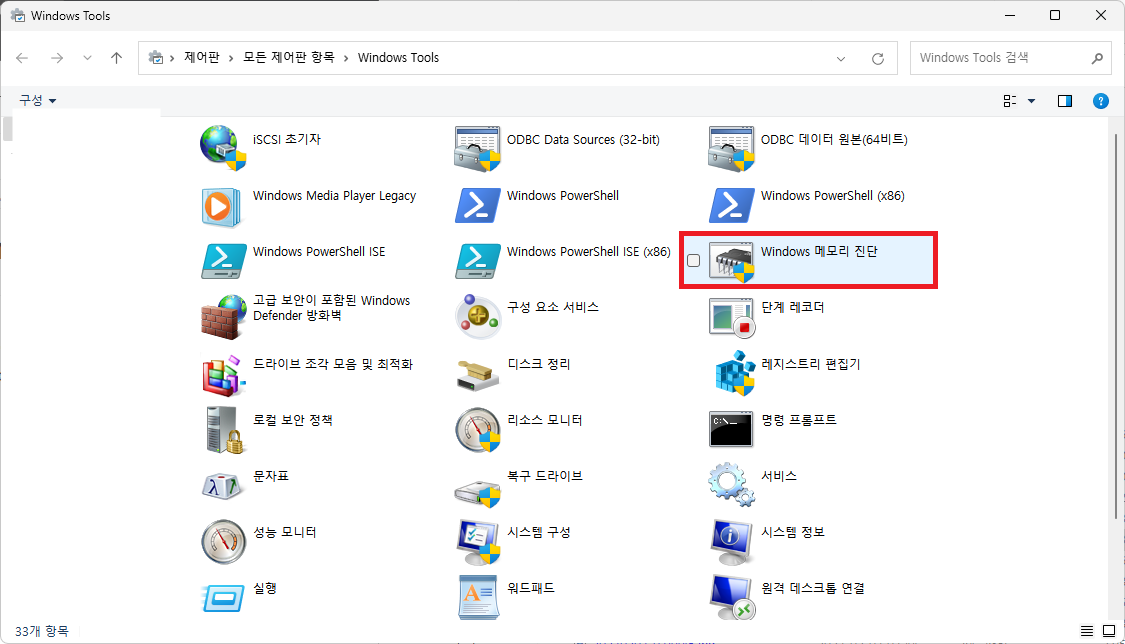1125x644 pixels.
Task: Click the control panel icon in address bar
Action: [x=156, y=57]
